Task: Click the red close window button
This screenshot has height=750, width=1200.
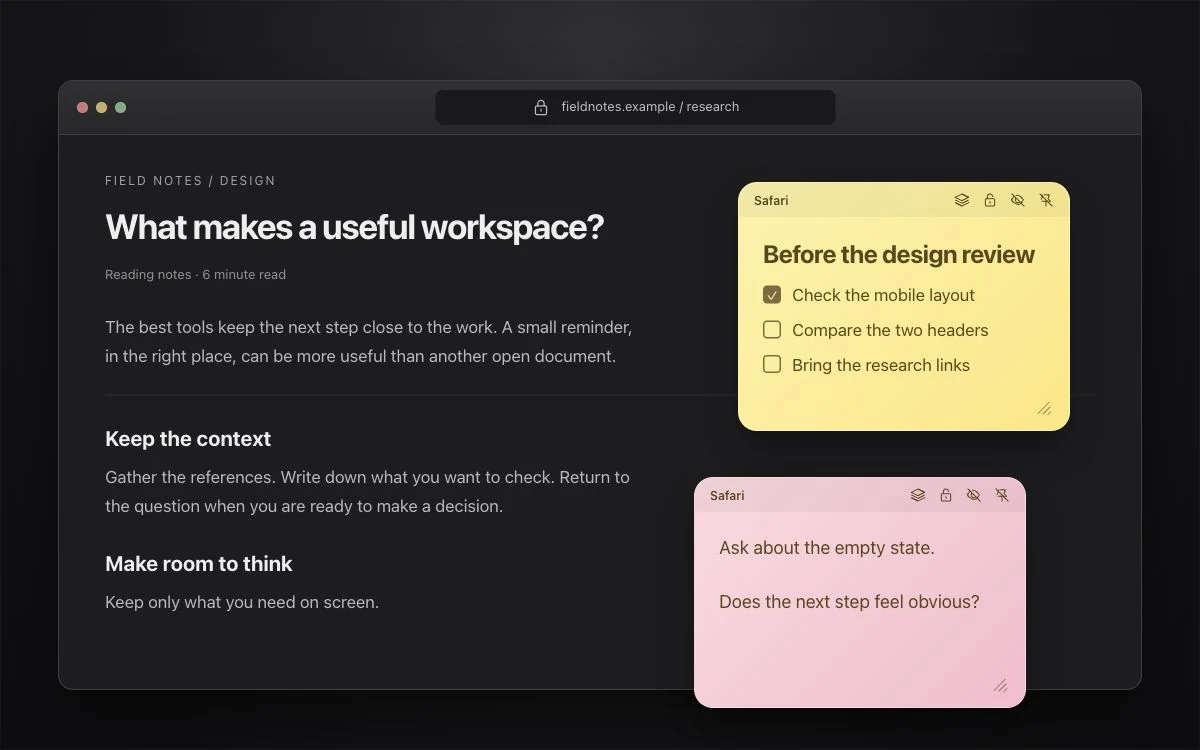Action: tap(82, 107)
